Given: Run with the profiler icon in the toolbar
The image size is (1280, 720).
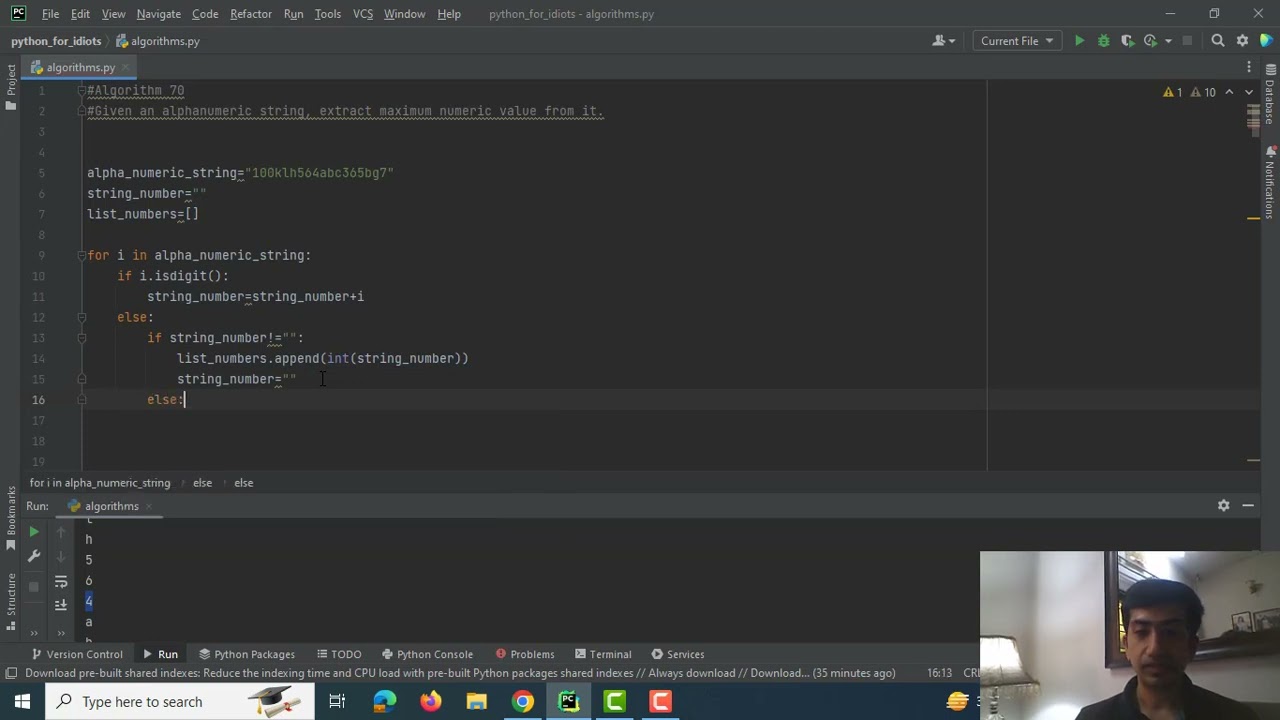Looking at the screenshot, I should tap(1150, 41).
